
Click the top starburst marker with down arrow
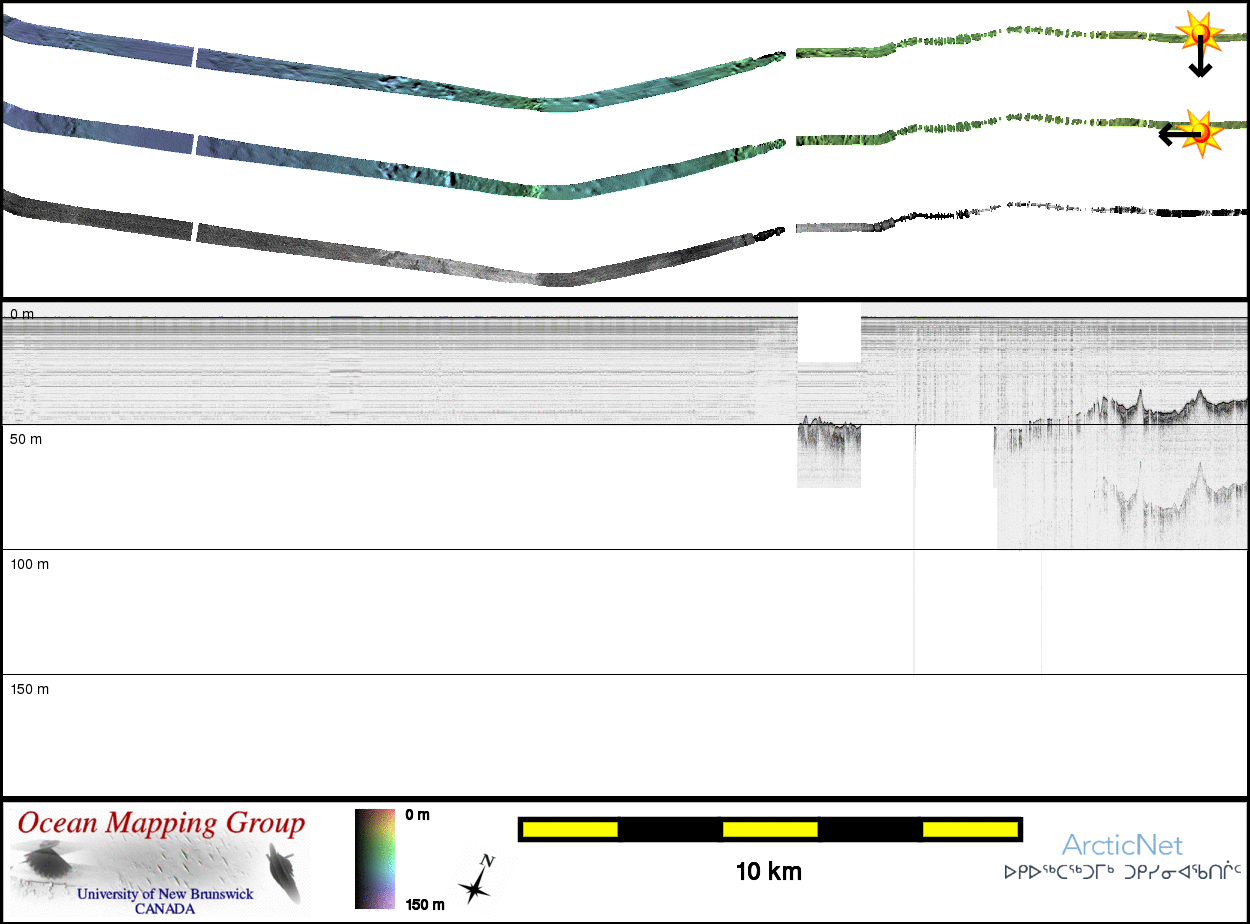pyautogui.click(x=1199, y=34)
